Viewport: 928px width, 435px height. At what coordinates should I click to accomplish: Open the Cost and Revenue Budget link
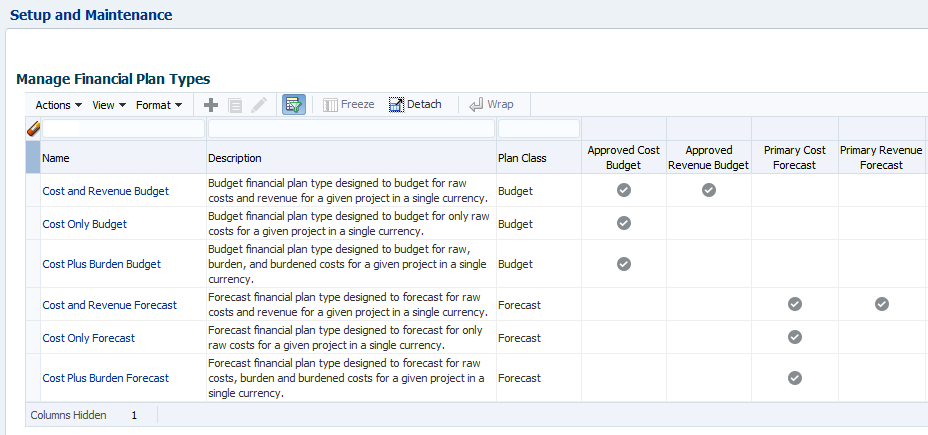[105, 191]
